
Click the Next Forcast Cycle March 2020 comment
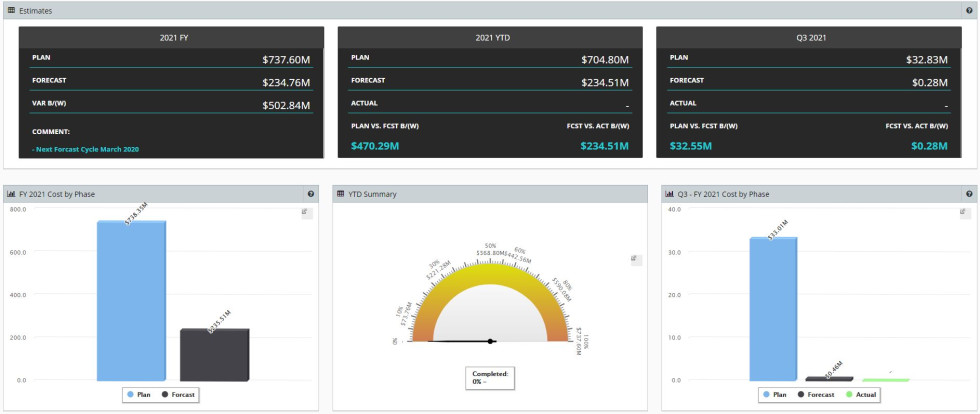click(86, 147)
